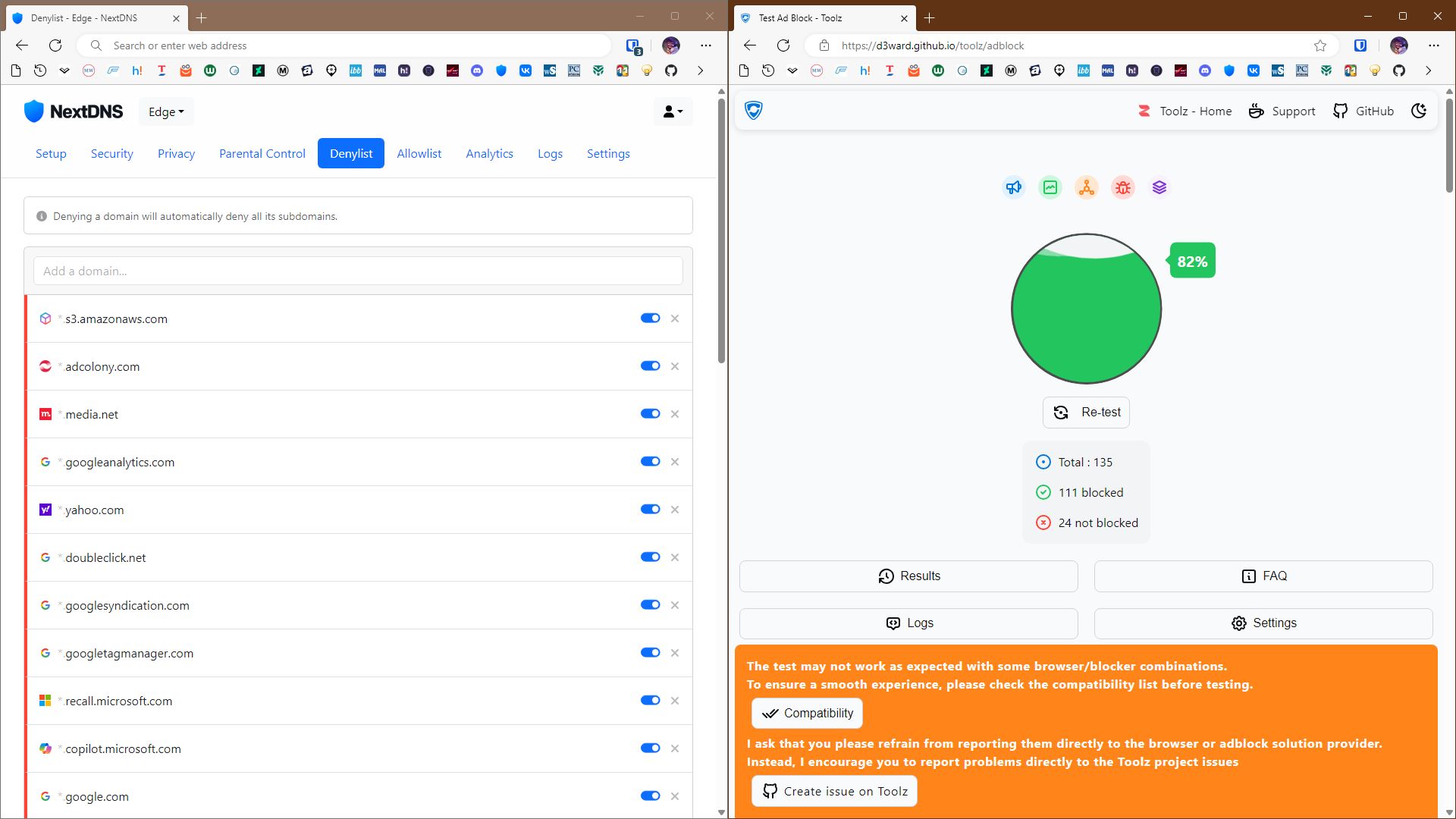Screen dimensions: 1456x819
Task: Go to Toolz - Home link
Action: pos(1185,111)
